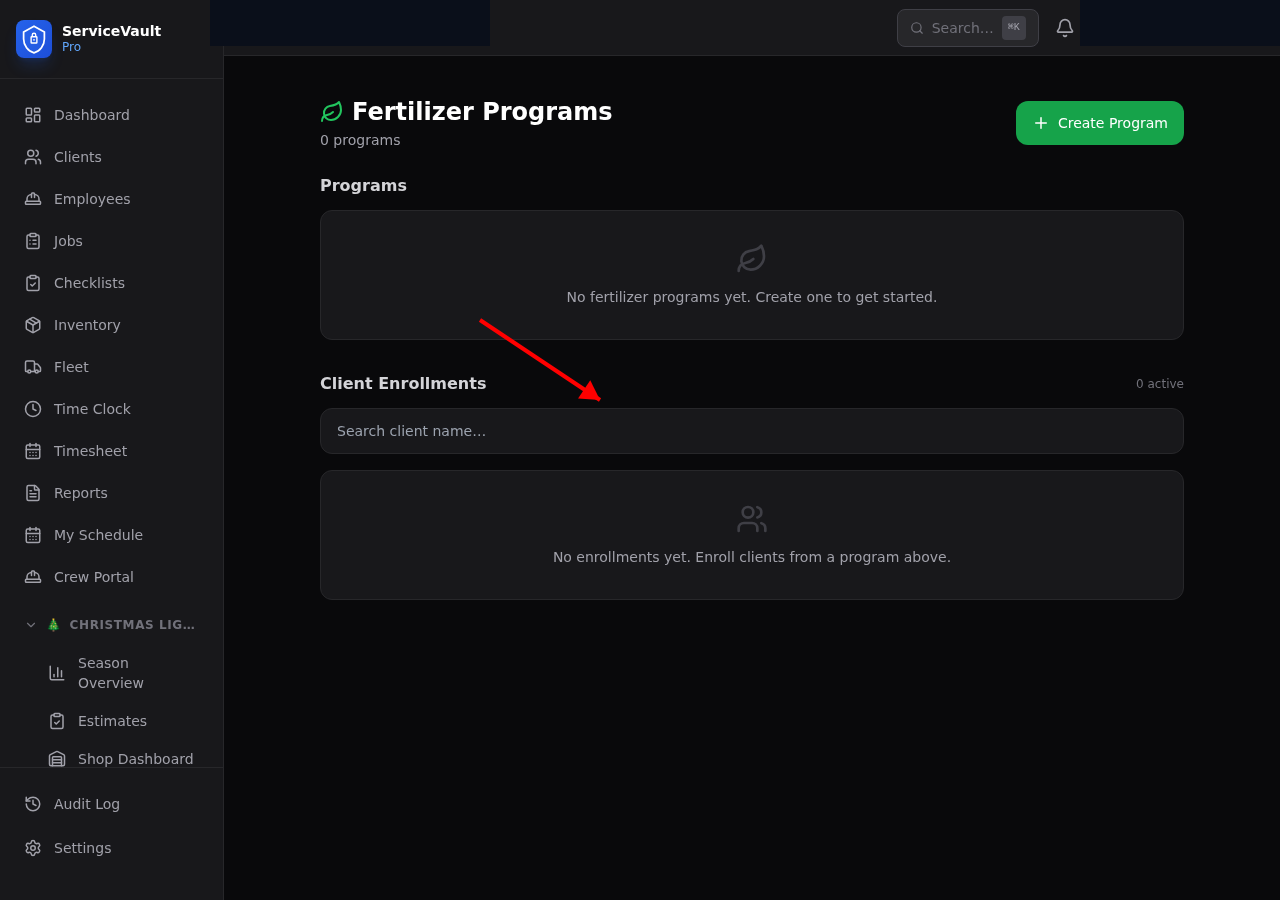
Task: Click the Checklists clipboard icon
Action: 33,282
